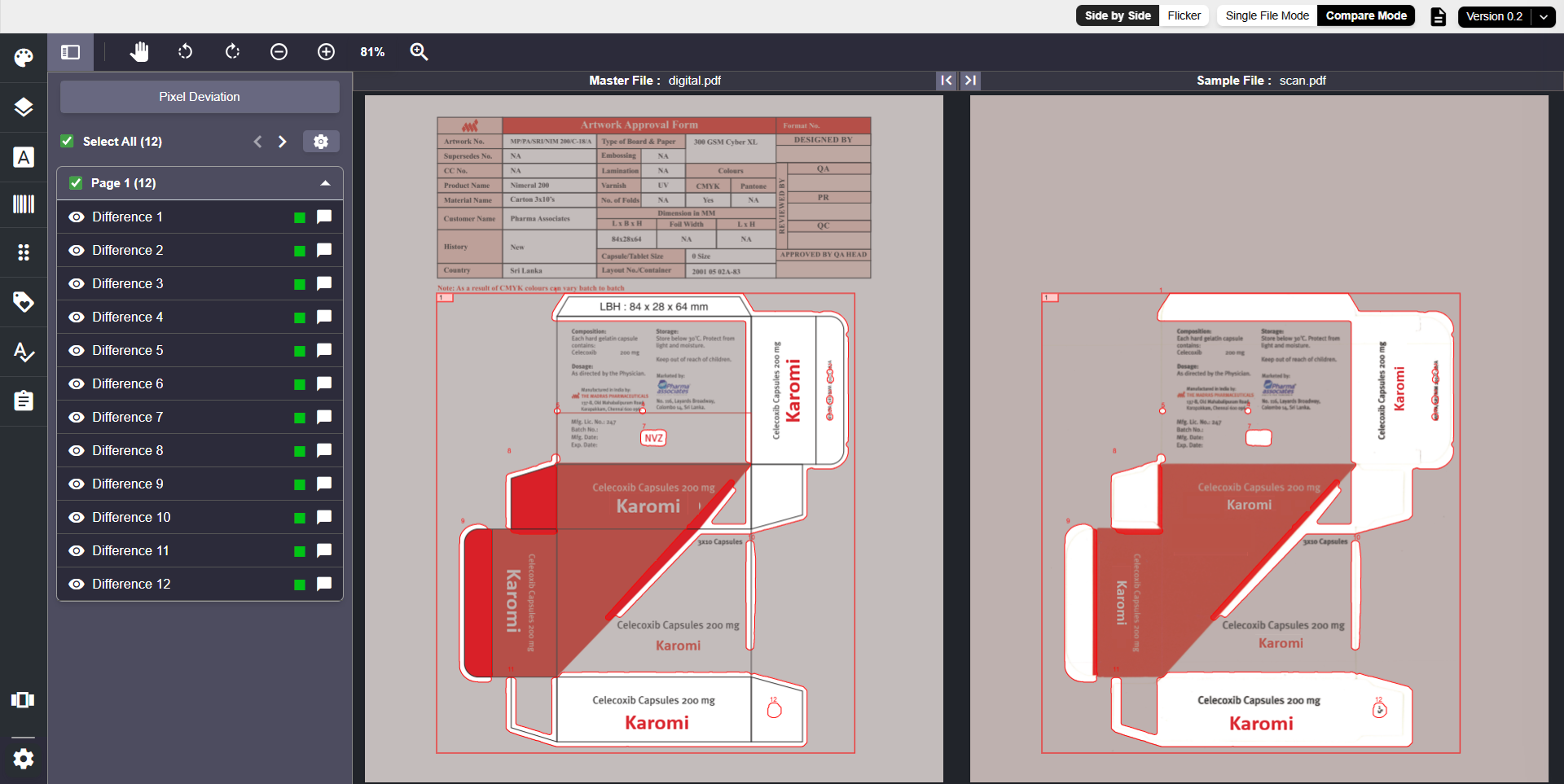
Task: Click the Master File digital.pdf label
Action: (655, 81)
